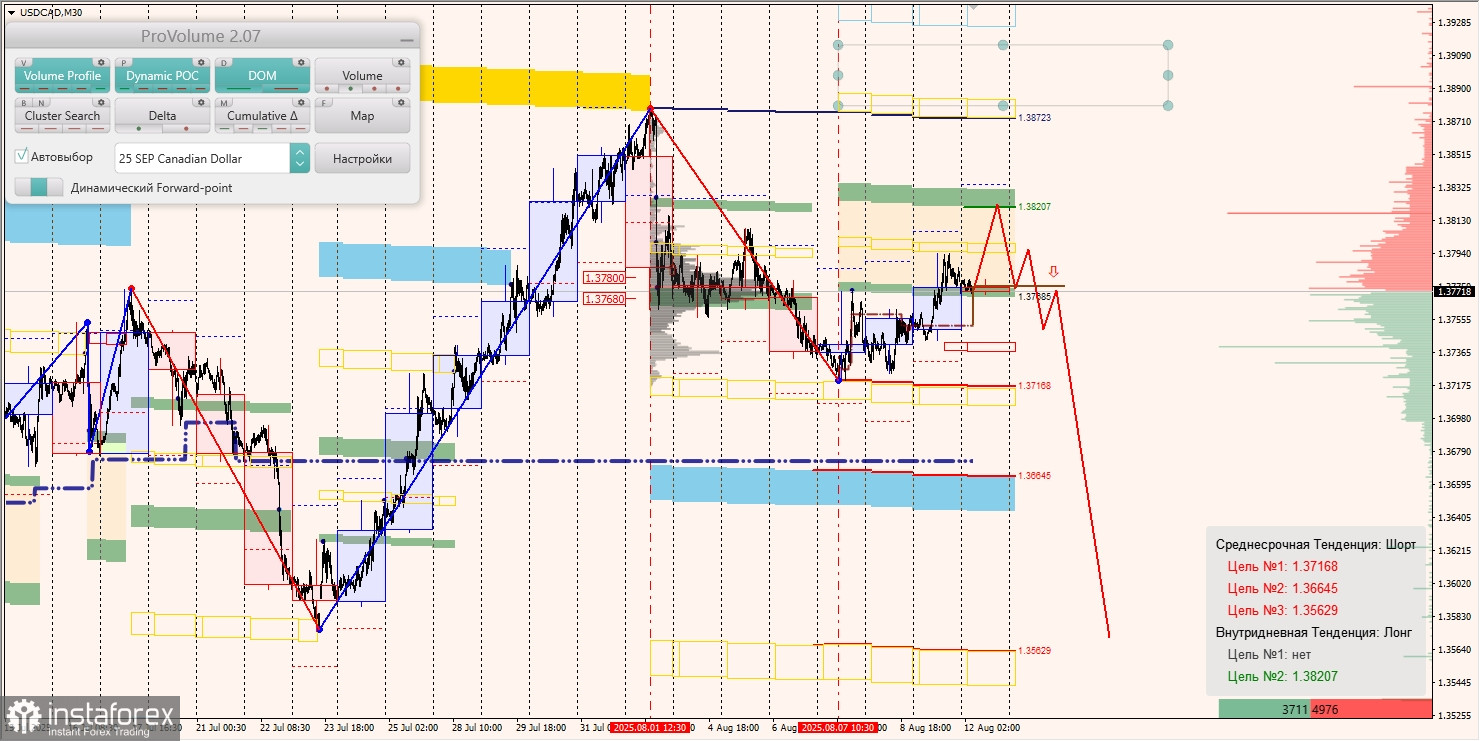Click the contract selector up/down arrows
The height and width of the screenshot is (741, 1480).
[300, 158]
